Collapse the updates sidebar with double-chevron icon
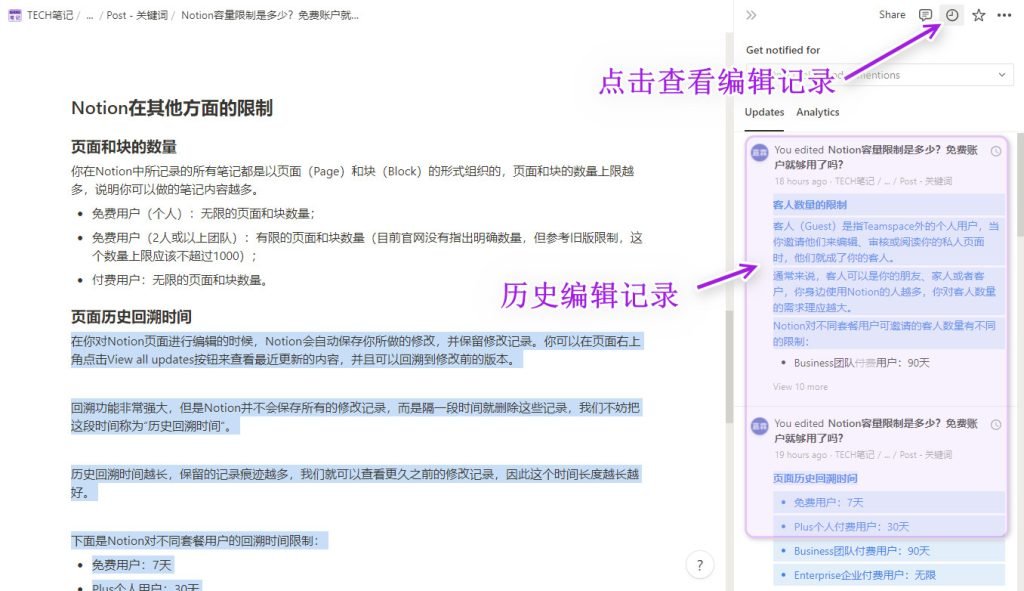The image size is (1024, 591). coord(751,15)
